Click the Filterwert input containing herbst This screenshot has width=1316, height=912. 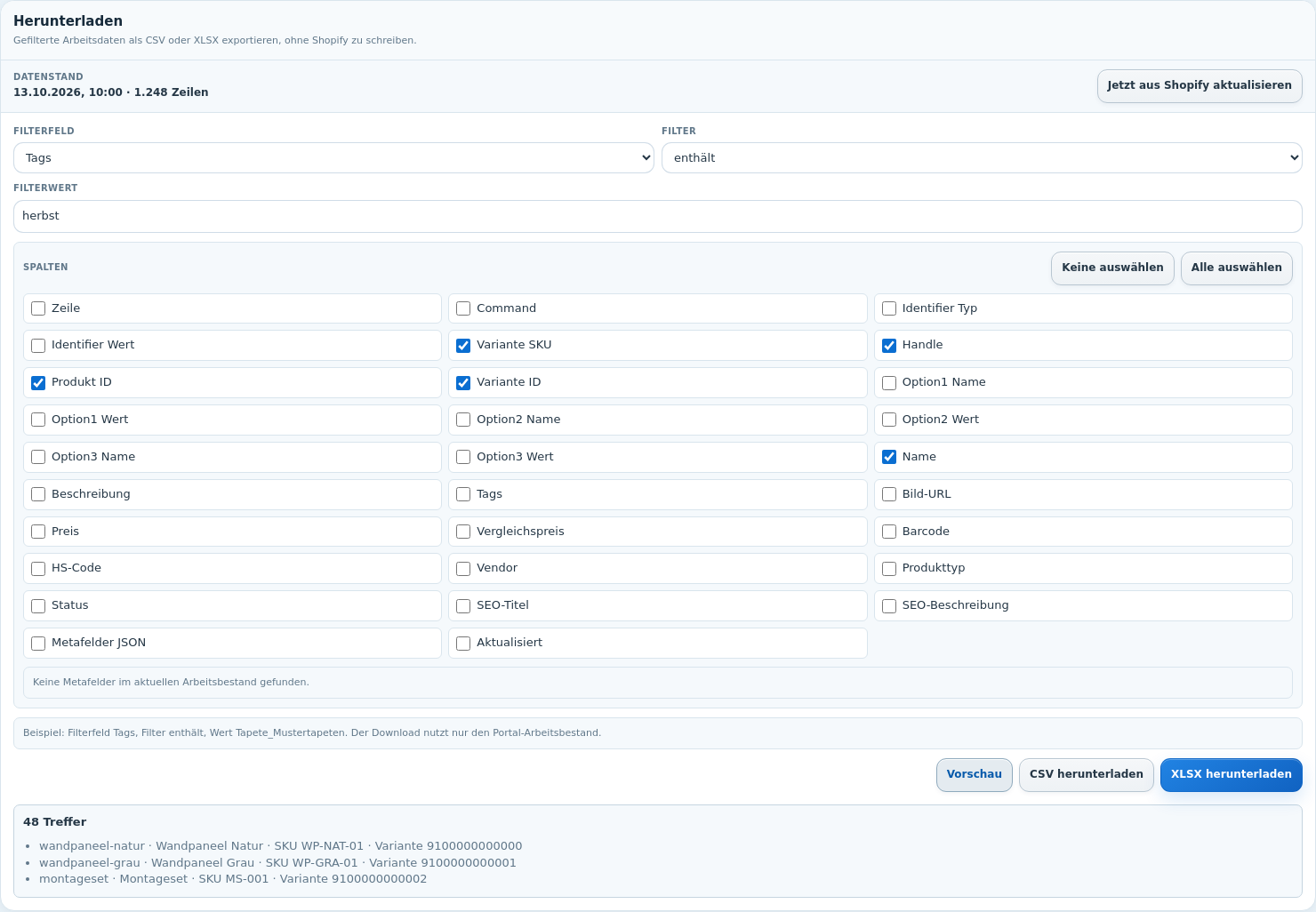(658, 216)
